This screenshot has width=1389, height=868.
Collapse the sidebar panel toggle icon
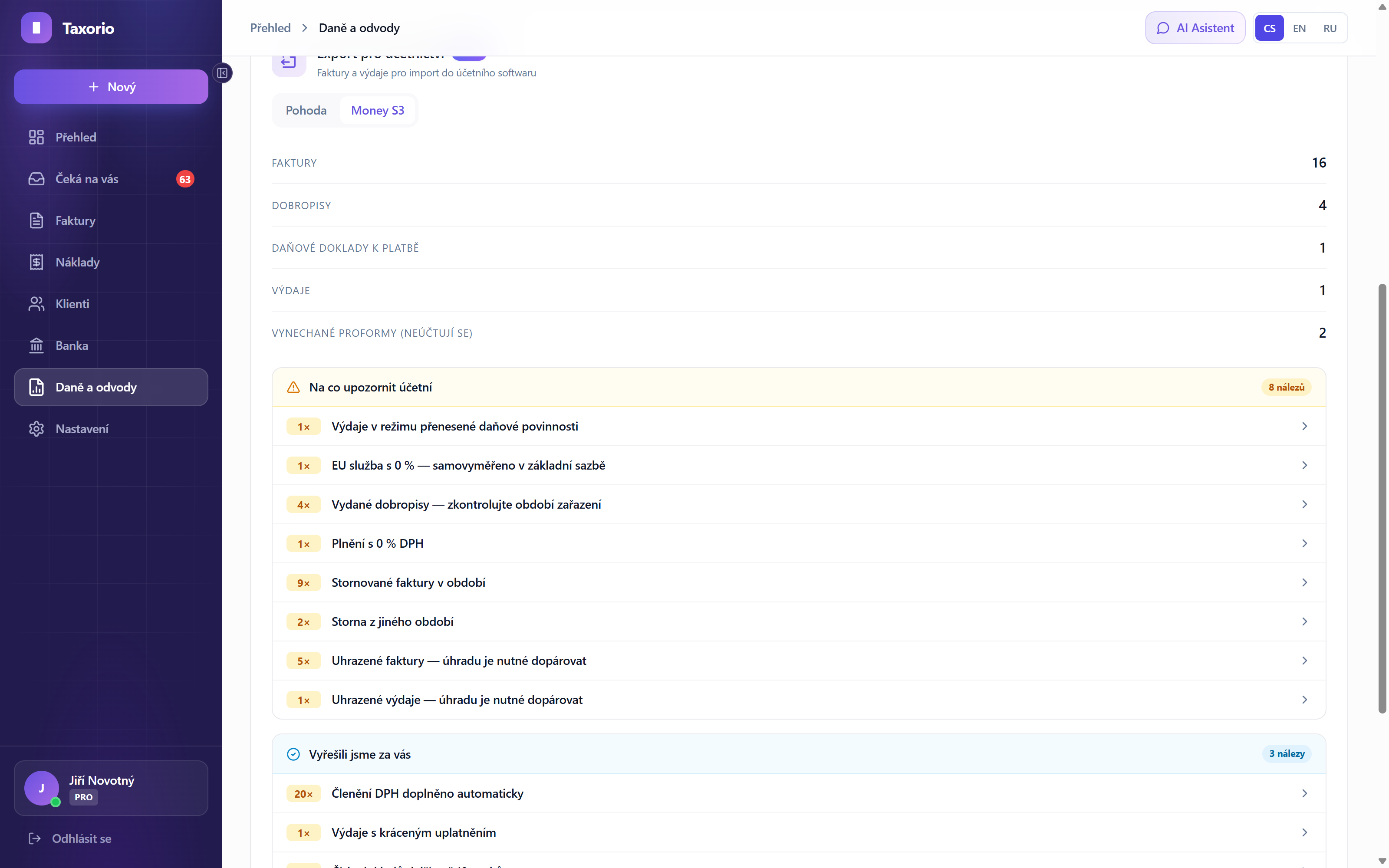222,73
